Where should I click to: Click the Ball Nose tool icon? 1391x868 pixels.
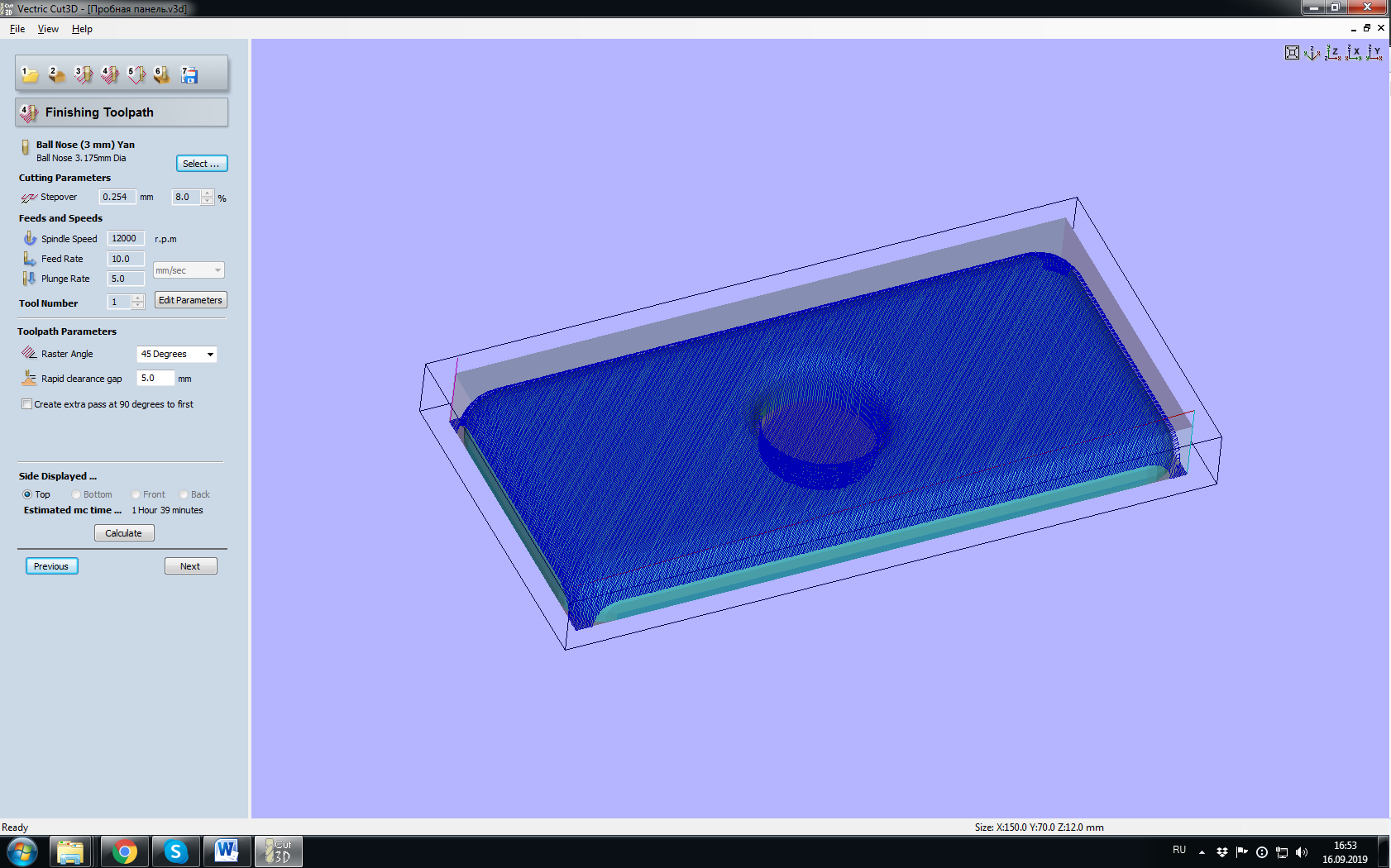(25, 149)
